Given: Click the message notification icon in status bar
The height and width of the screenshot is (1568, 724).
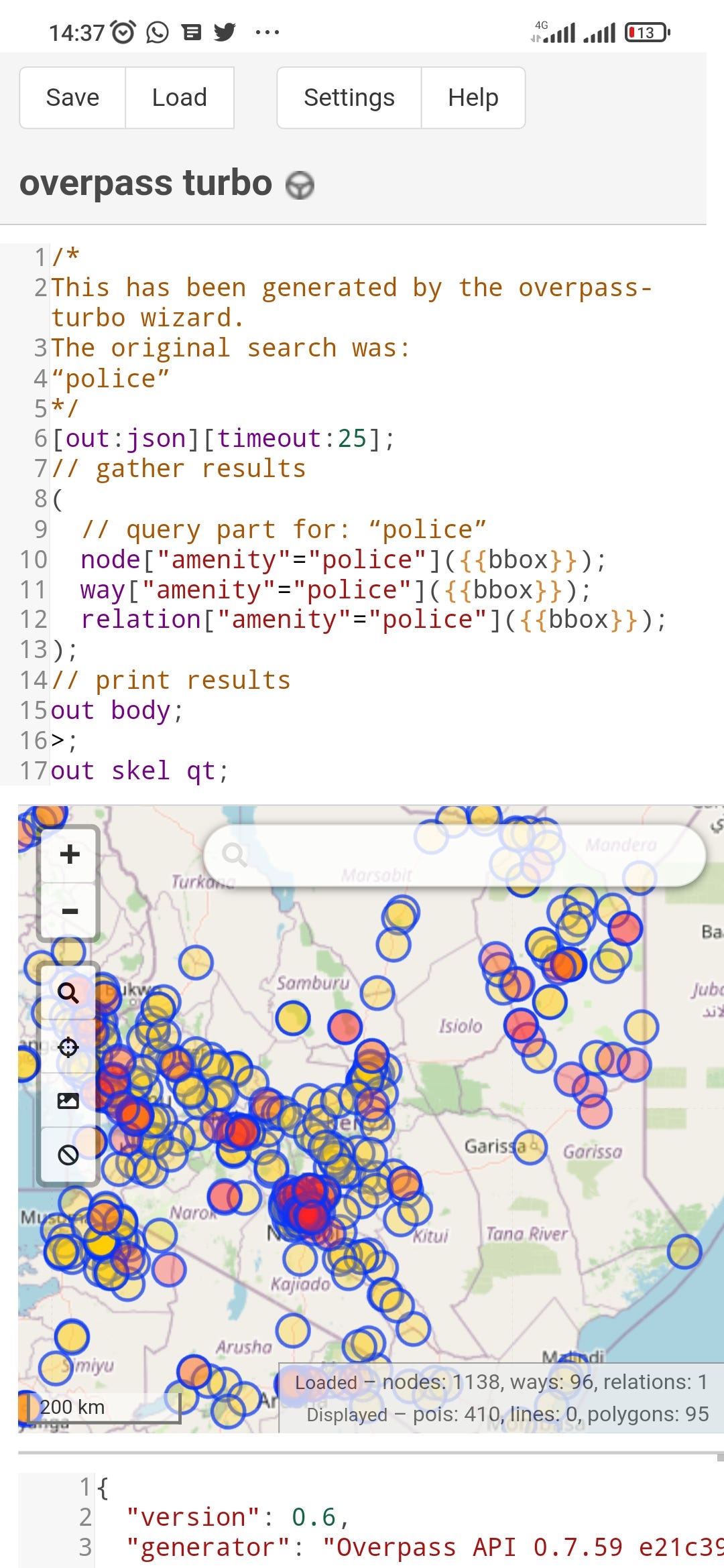Looking at the screenshot, I should (x=192, y=32).
